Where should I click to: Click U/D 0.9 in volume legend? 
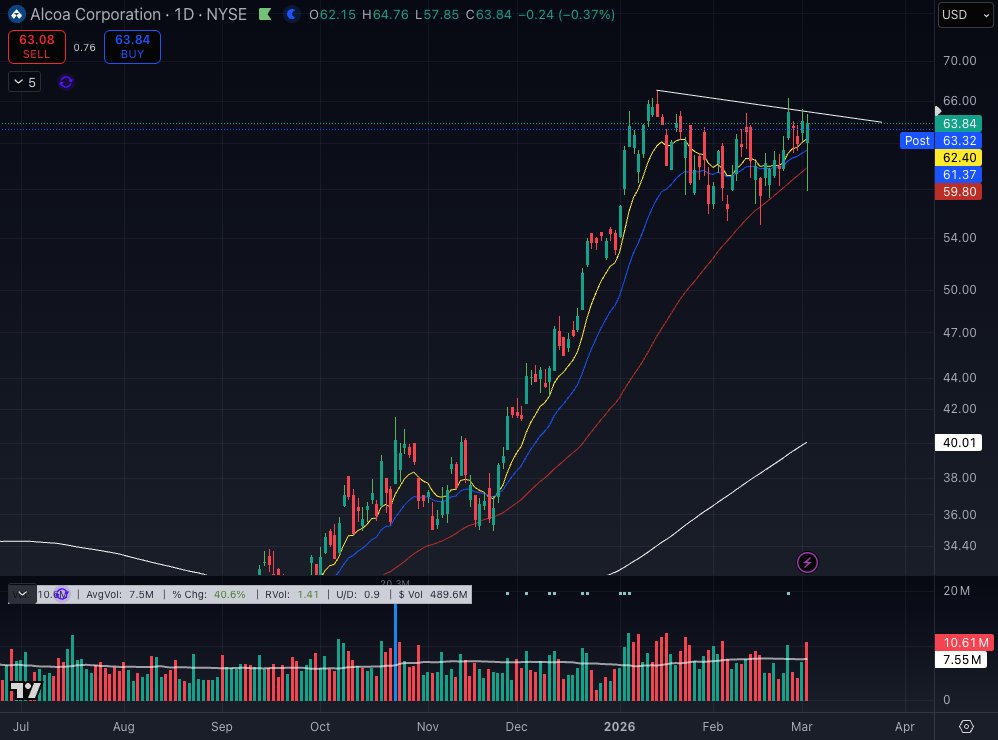click(358, 594)
